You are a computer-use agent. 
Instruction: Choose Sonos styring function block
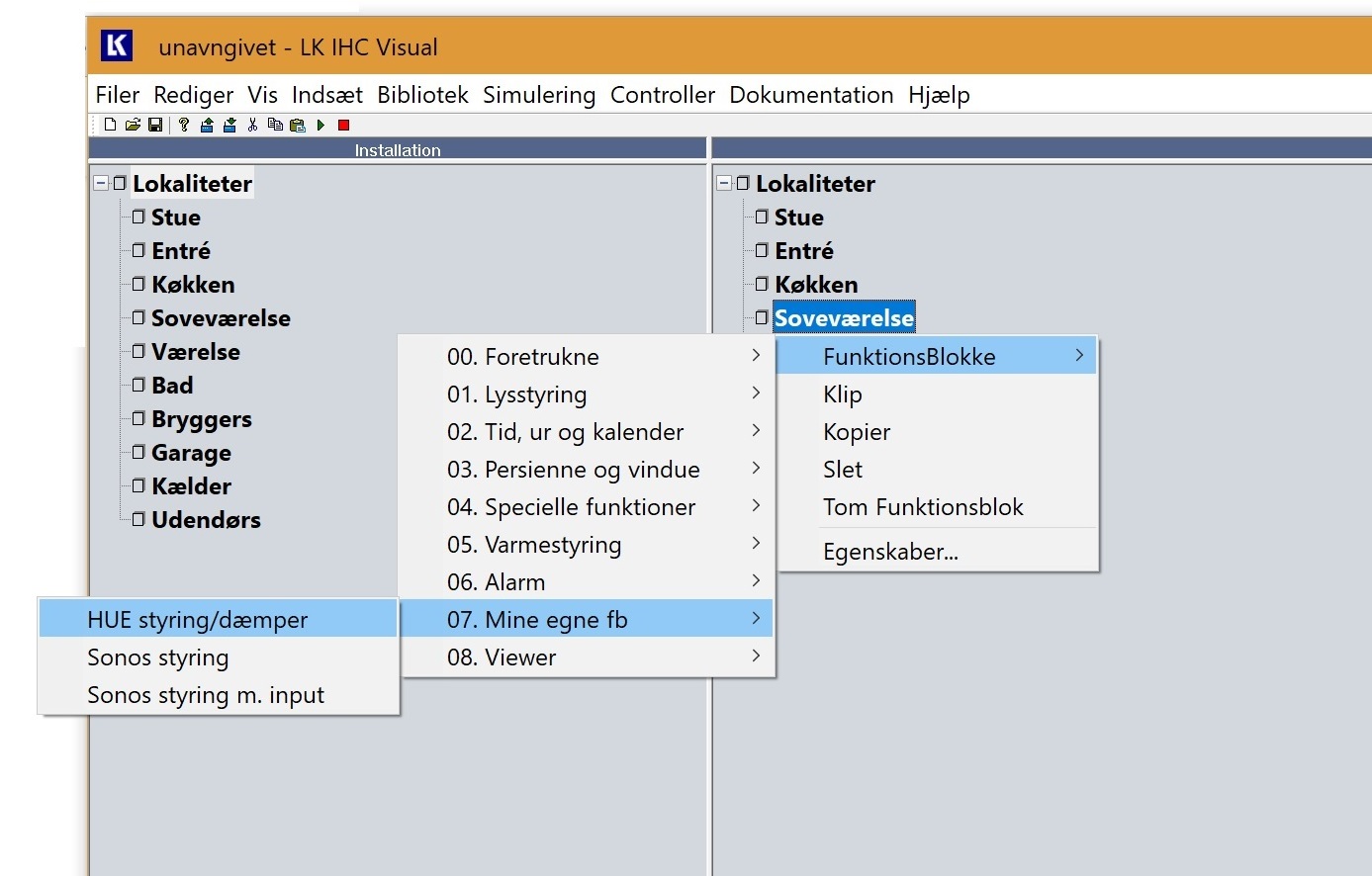coord(219,657)
